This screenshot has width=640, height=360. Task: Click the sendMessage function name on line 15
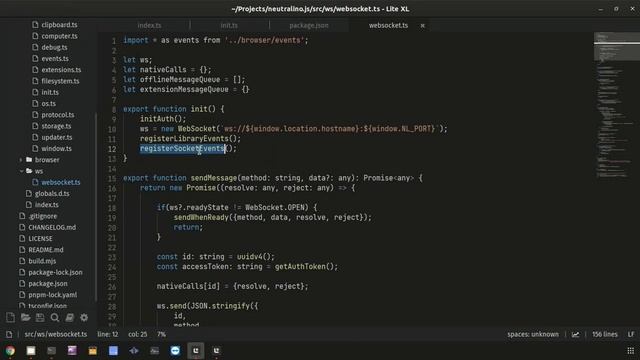[213, 178]
